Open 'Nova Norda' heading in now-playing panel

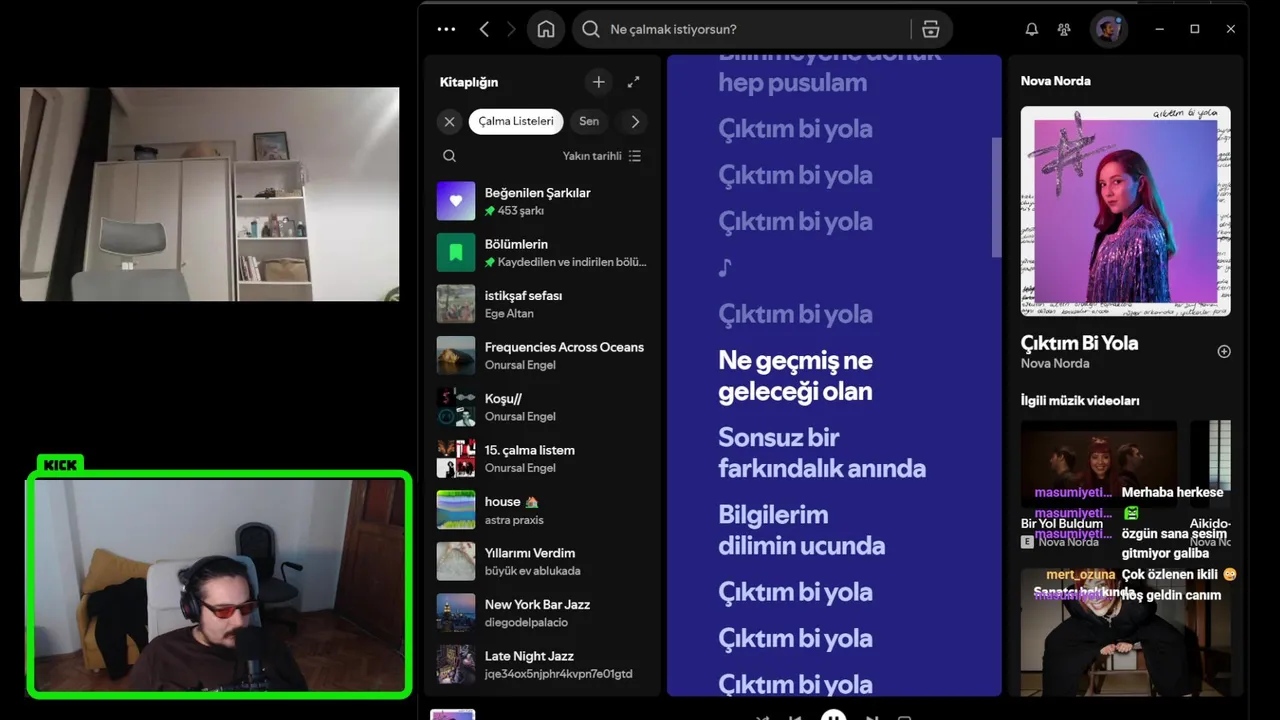pyautogui.click(x=1055, y=81)
